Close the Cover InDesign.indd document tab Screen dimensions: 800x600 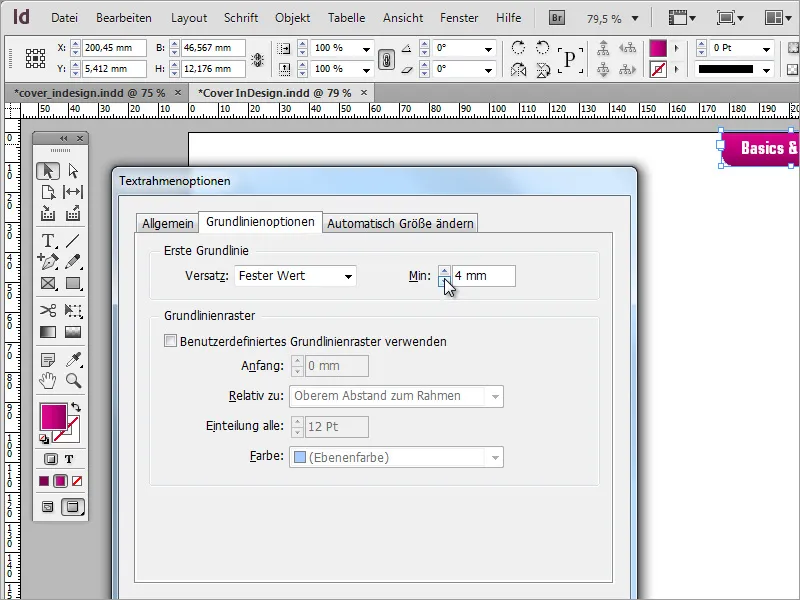pyautogui.click(x=364, y=92)
